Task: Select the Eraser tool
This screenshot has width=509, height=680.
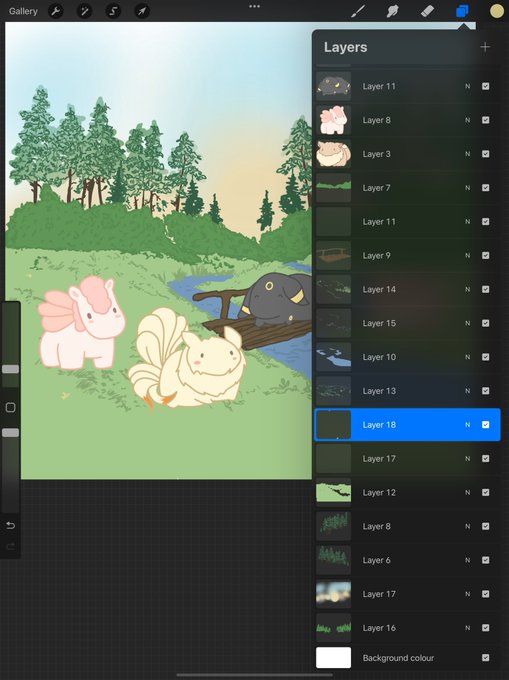Action: (427, 11)
